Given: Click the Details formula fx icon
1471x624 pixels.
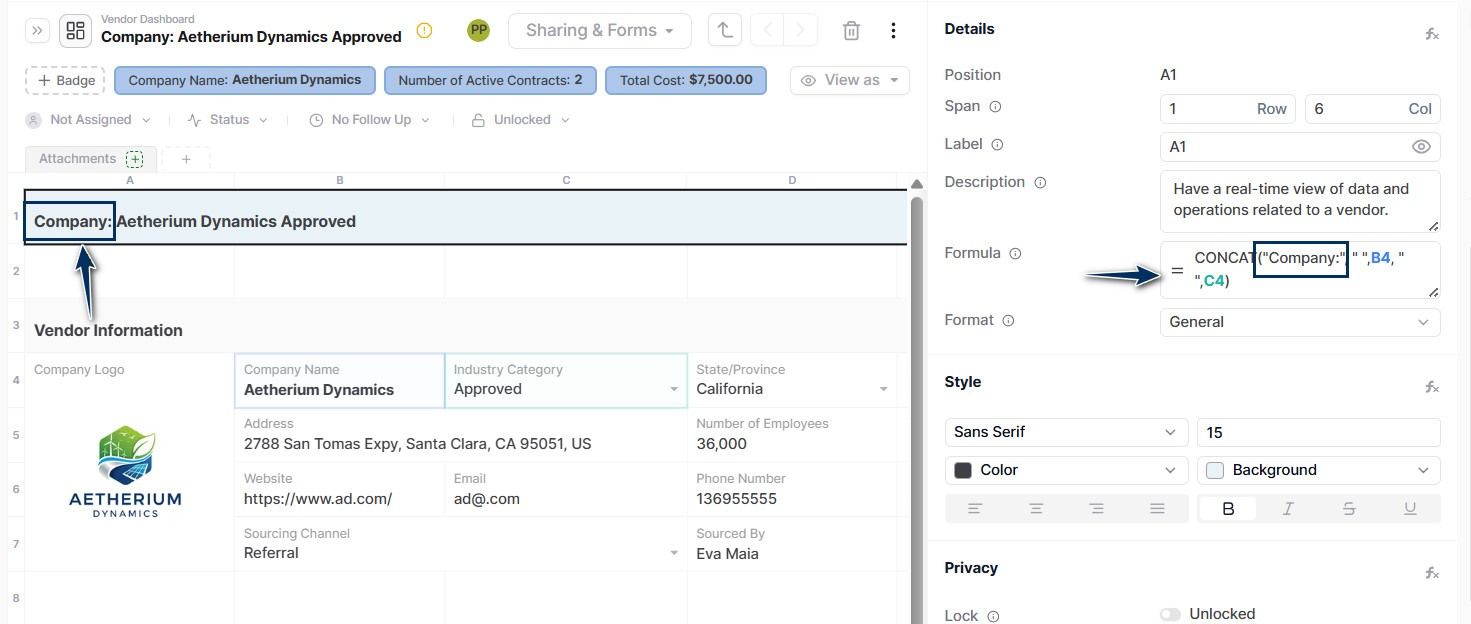Looking at the screenshot, I should click(1431, 34).
